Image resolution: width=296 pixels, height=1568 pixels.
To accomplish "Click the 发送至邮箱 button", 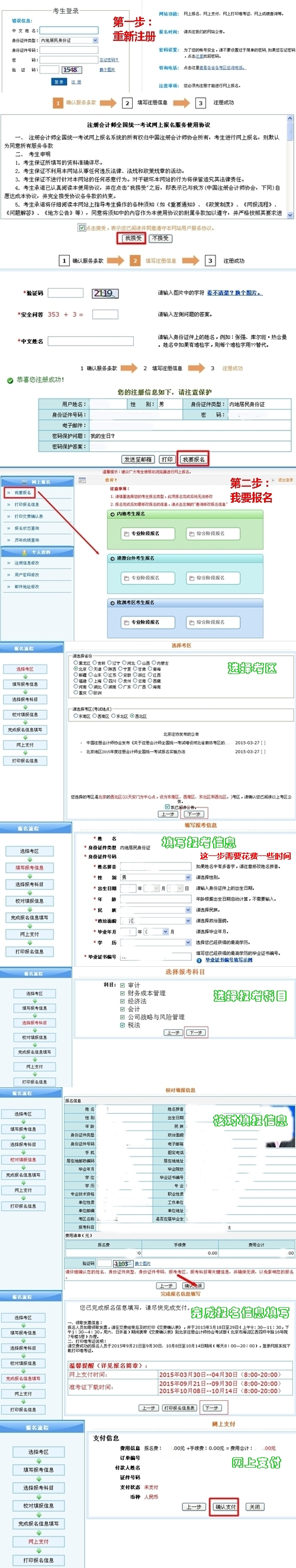I will pos(138,459).
